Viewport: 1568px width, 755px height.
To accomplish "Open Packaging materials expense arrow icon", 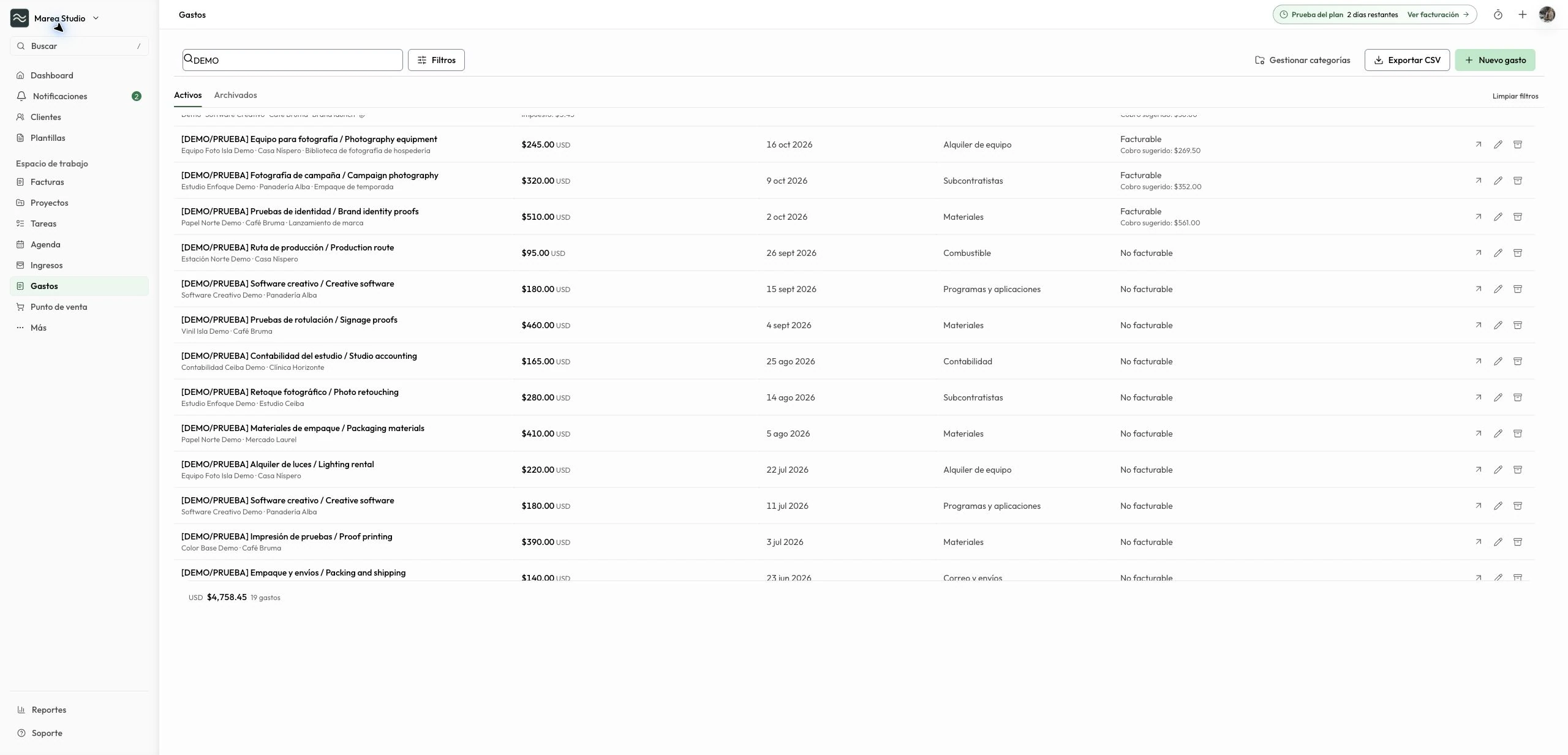I will pyautogui.click(x=1478, y=434).
